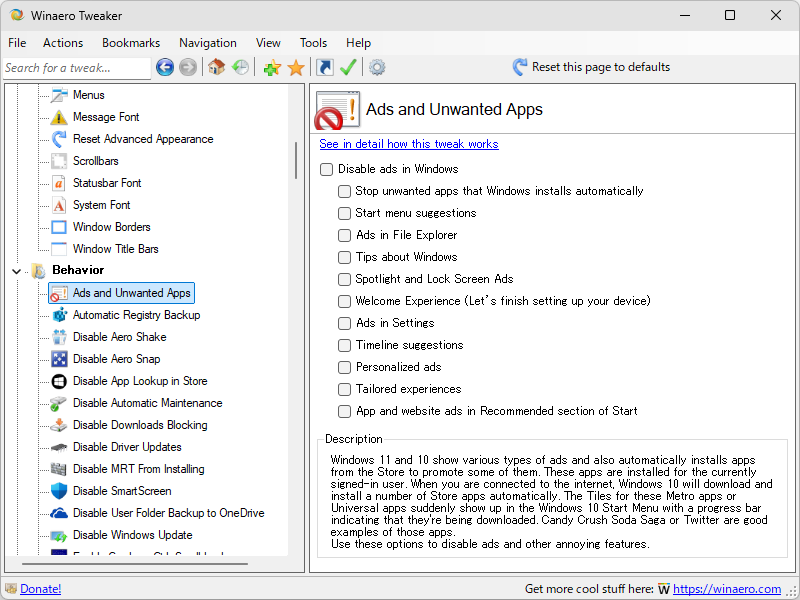Enable the Personalized ads checkbox

click(x=344, y=367)
